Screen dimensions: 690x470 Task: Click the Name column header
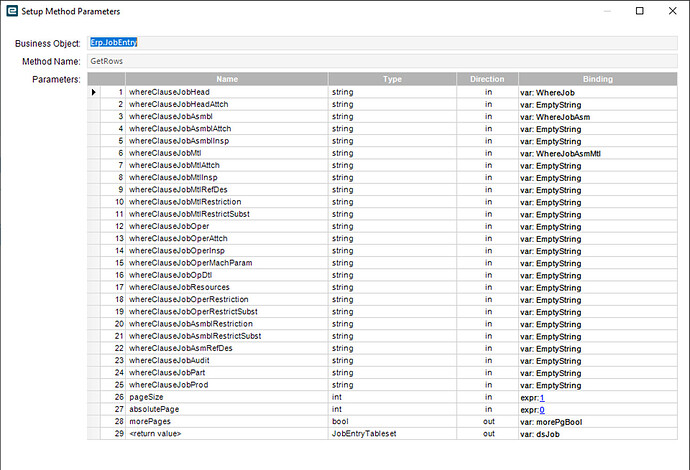pyautogui.click(x=227, y=79)
